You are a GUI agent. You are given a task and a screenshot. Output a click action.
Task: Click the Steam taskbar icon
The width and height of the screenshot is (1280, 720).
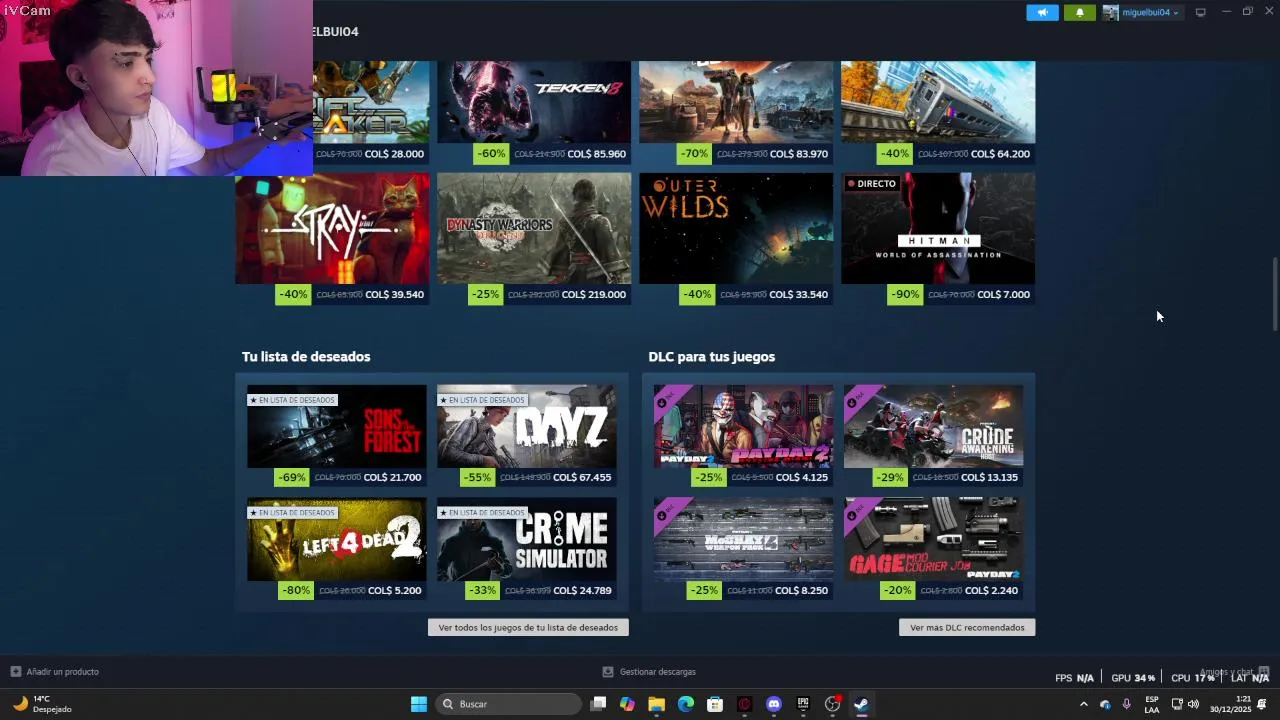861,704
